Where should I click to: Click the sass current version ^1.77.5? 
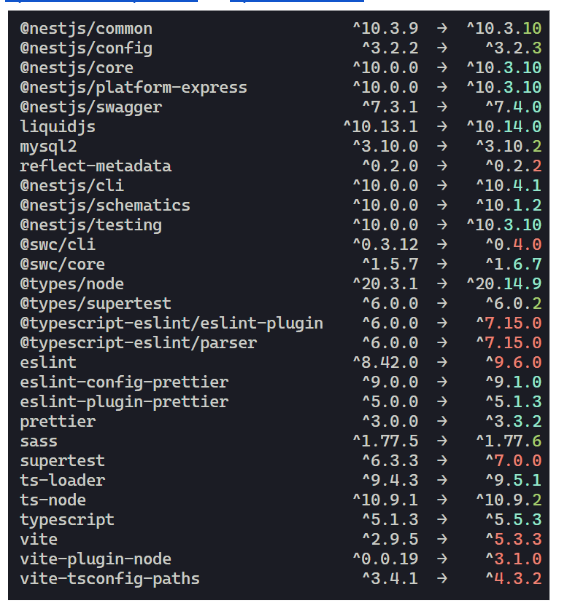point(385,441)
